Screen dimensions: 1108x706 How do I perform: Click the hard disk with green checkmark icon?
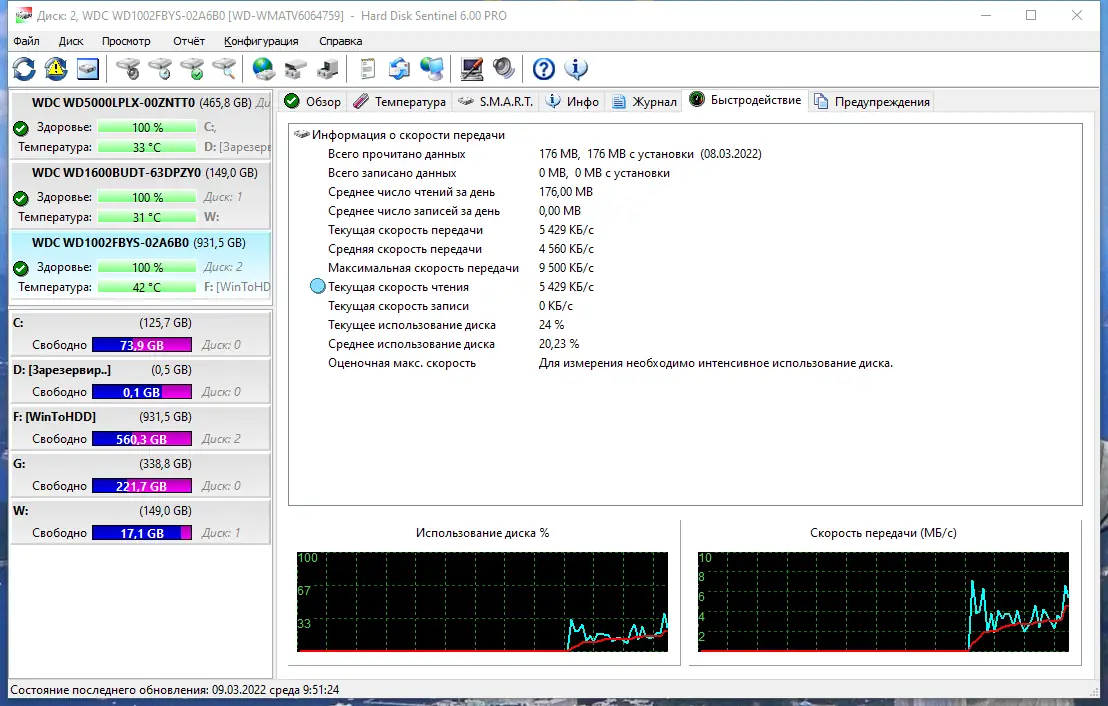click(192, 69)
